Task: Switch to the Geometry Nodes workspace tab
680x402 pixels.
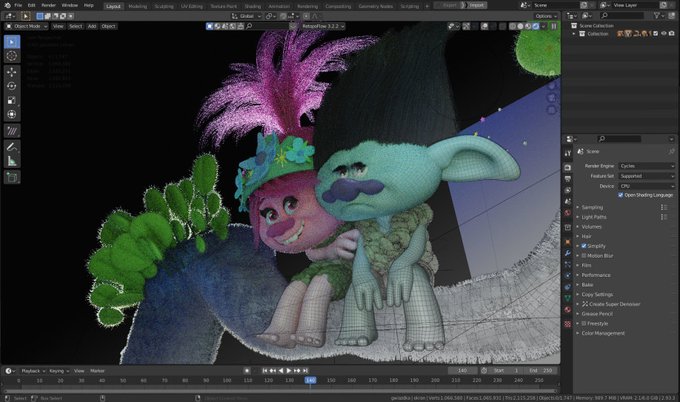Action: tap(376, 6)
